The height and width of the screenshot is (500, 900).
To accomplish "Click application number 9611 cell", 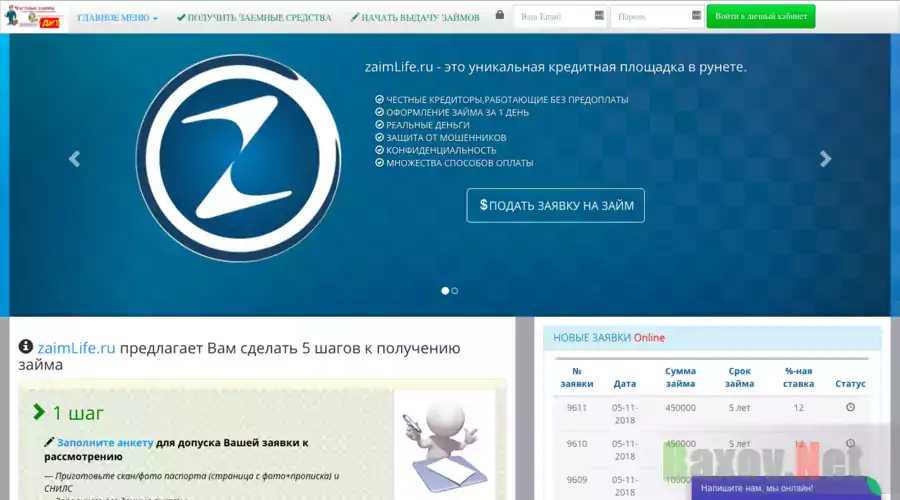I will (x=577, y=408).
